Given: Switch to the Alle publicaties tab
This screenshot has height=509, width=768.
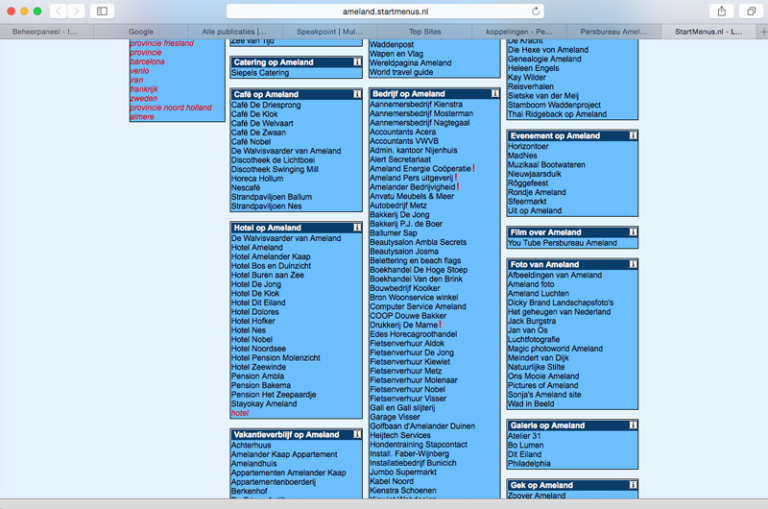Looking at the screenshot, I should coord(234,32).
